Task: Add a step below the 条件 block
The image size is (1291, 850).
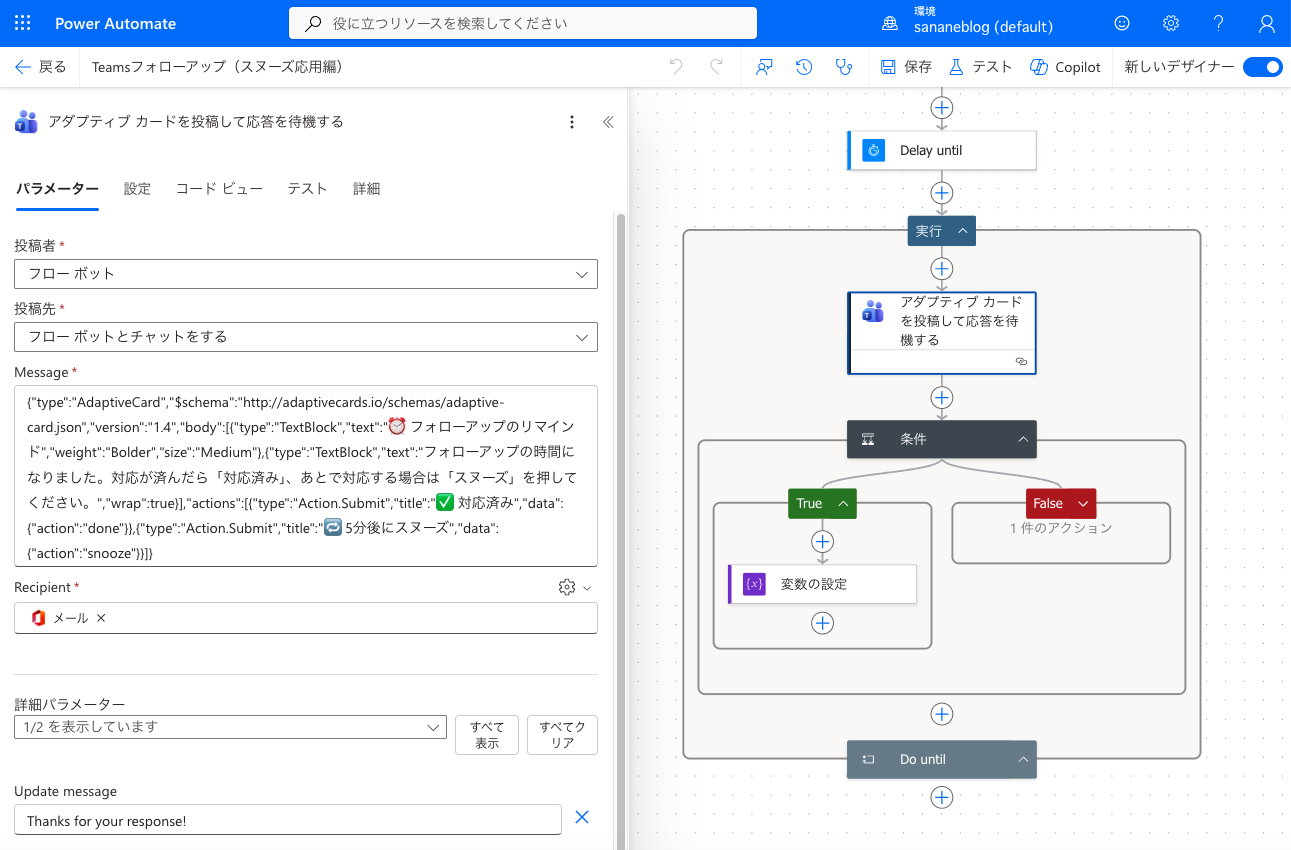Action: 942,714
